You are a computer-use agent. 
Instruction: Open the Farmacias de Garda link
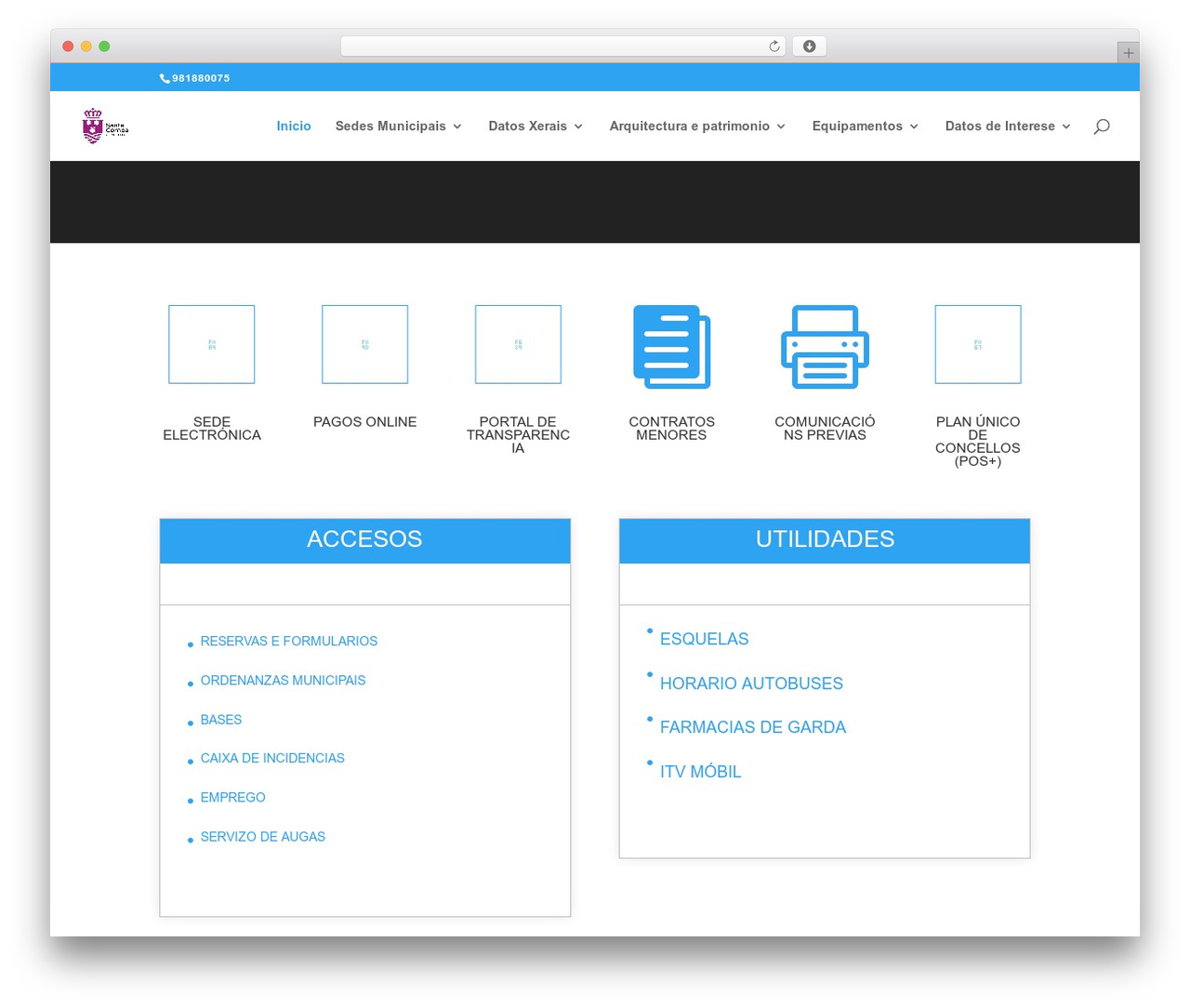(x=753, y=727)
